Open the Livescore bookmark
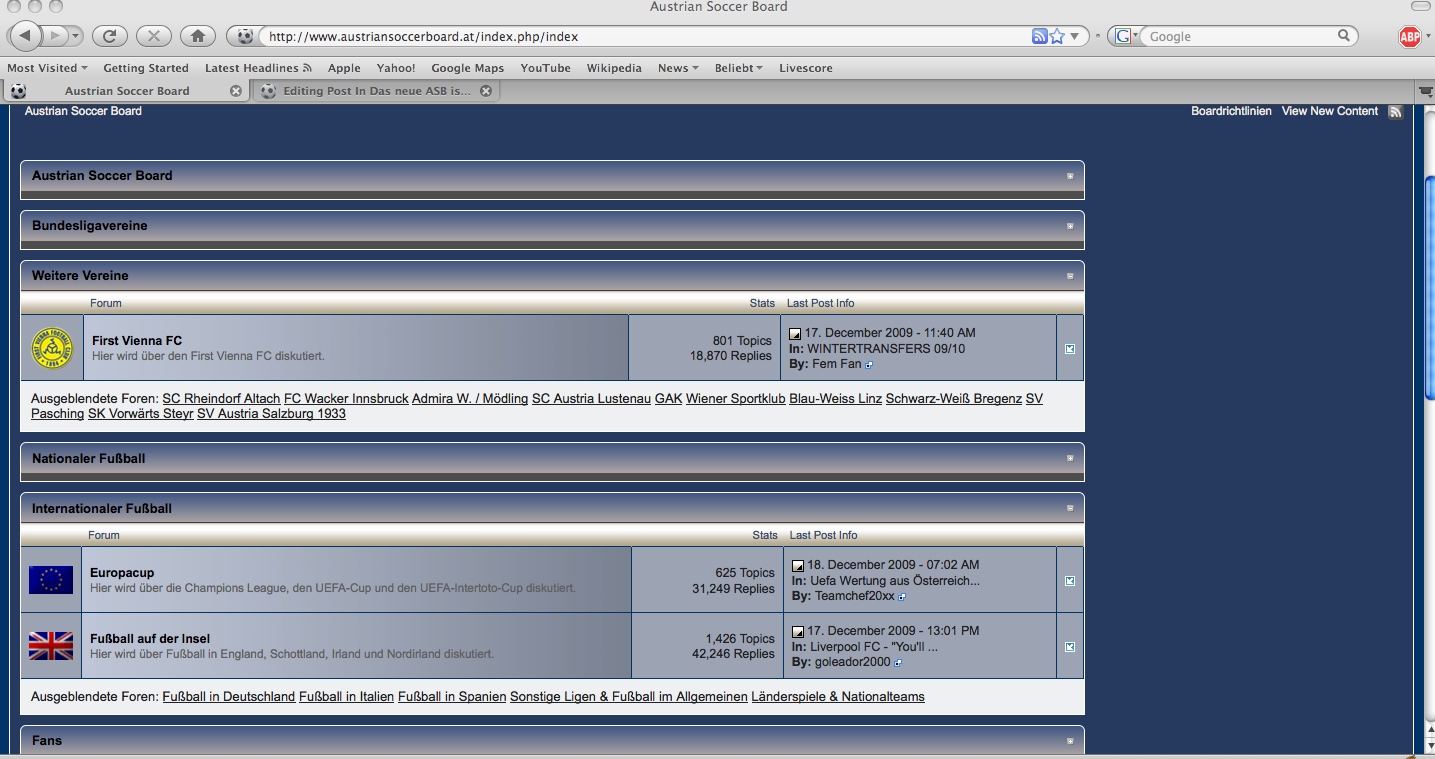Image resolution: width=1435 pixels, height=759 pixels. click(806, 68)
